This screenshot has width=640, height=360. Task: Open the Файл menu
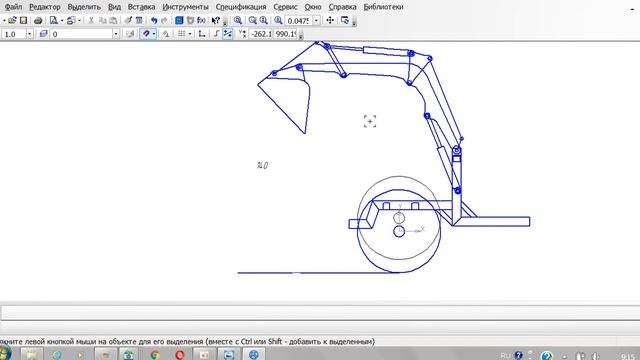pos(13,7)
